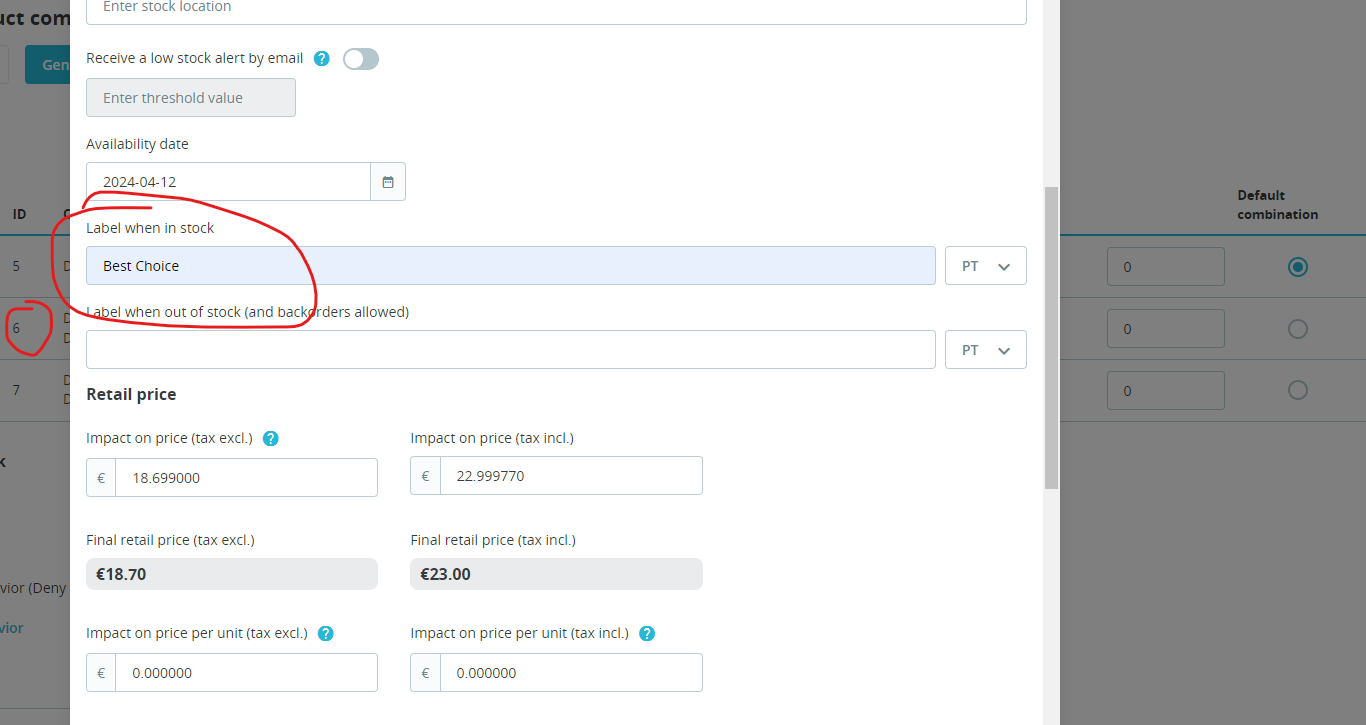This screenshot has width=1366, height=725.
Task: Click price per unit (tax incl.) input field
Action: (x=570, y=673)
